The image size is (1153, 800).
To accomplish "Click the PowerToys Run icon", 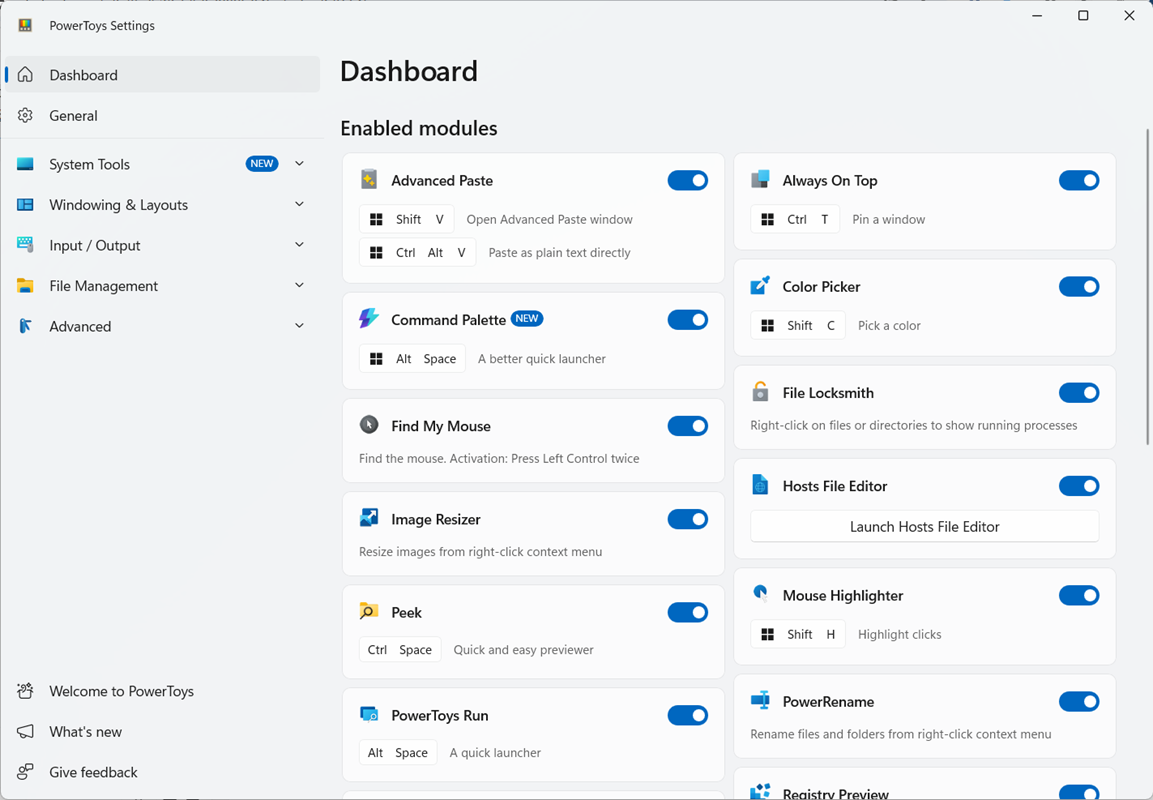I will click(x=369, y=714).
